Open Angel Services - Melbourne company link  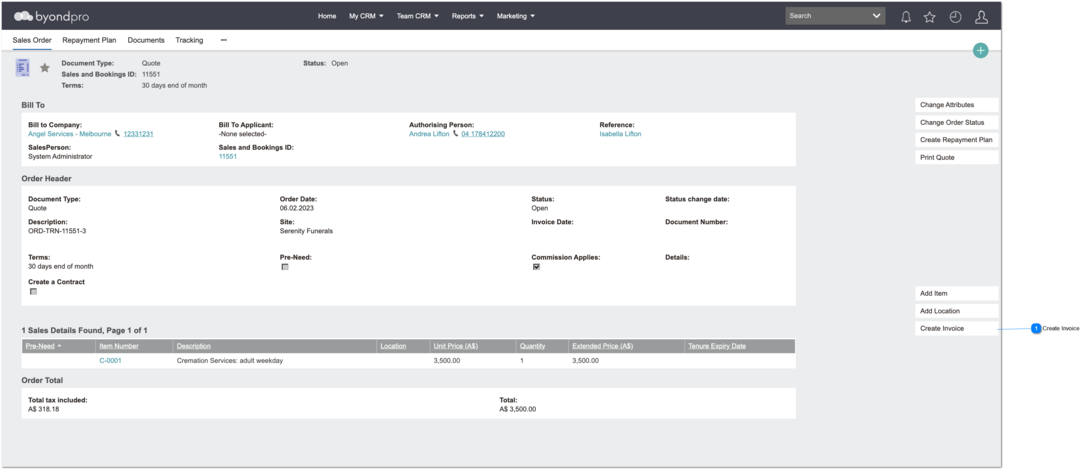click(x=69, y=134)
